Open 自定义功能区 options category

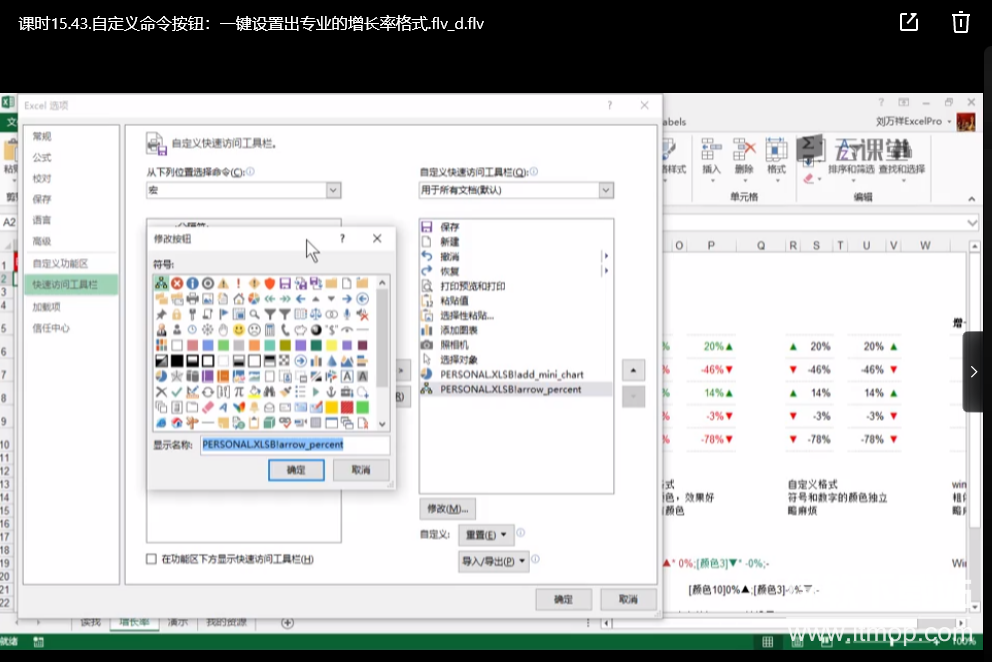60,263
